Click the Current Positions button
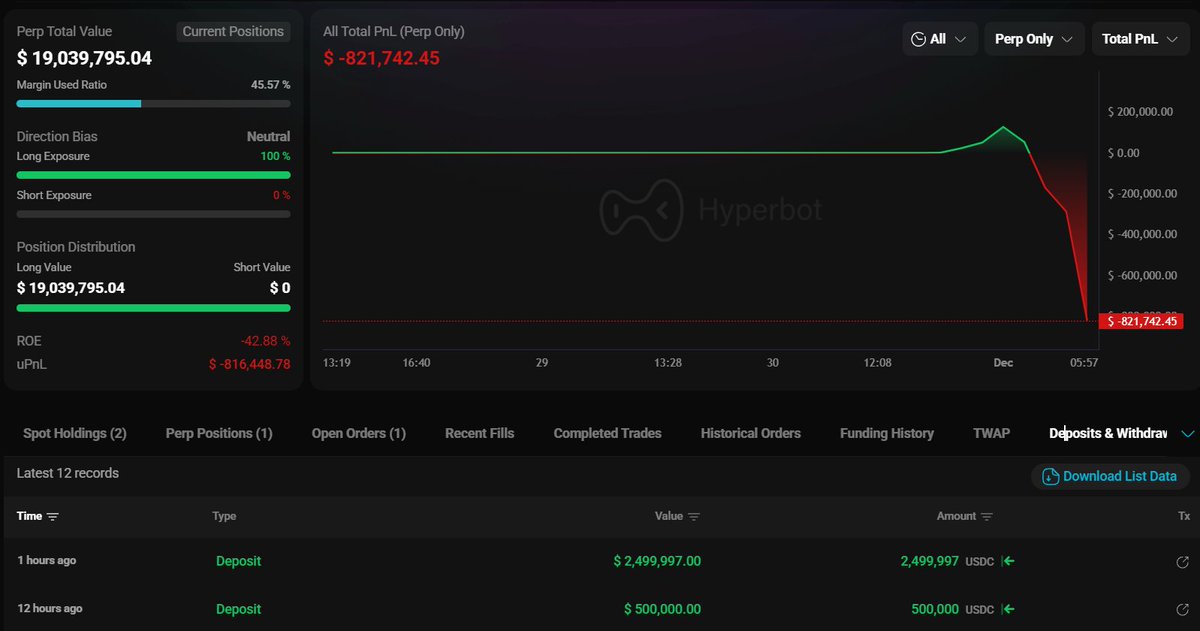1200x631 pixels. (233, 31)
